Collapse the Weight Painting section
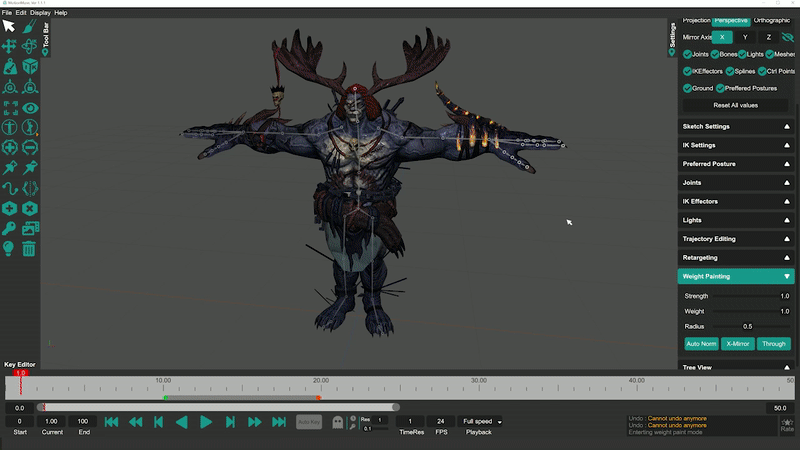This screenshot has height=450, width=800. point(736,277)
